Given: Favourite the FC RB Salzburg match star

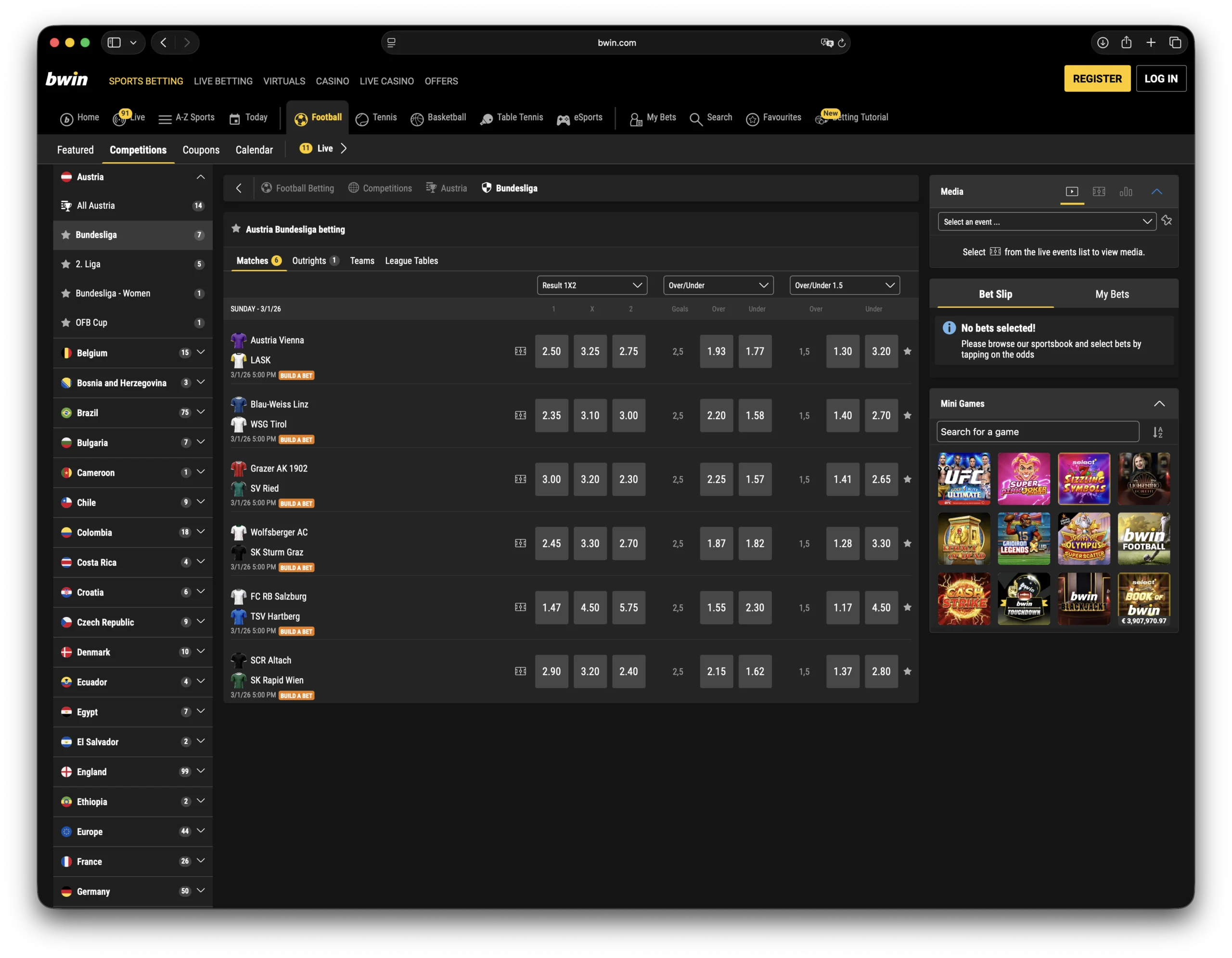Looking at the screenshot, I should (x=908, y=607).
